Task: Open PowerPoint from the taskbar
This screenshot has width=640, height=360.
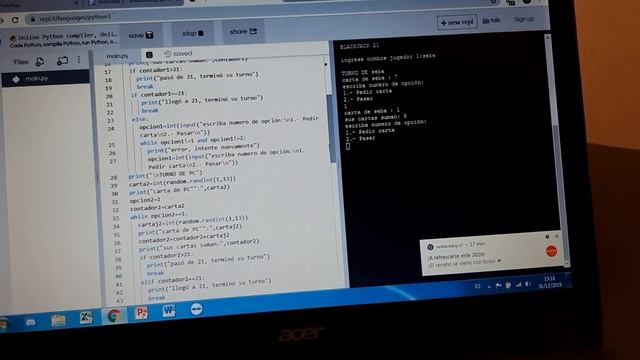Action: tap(141, 313)
